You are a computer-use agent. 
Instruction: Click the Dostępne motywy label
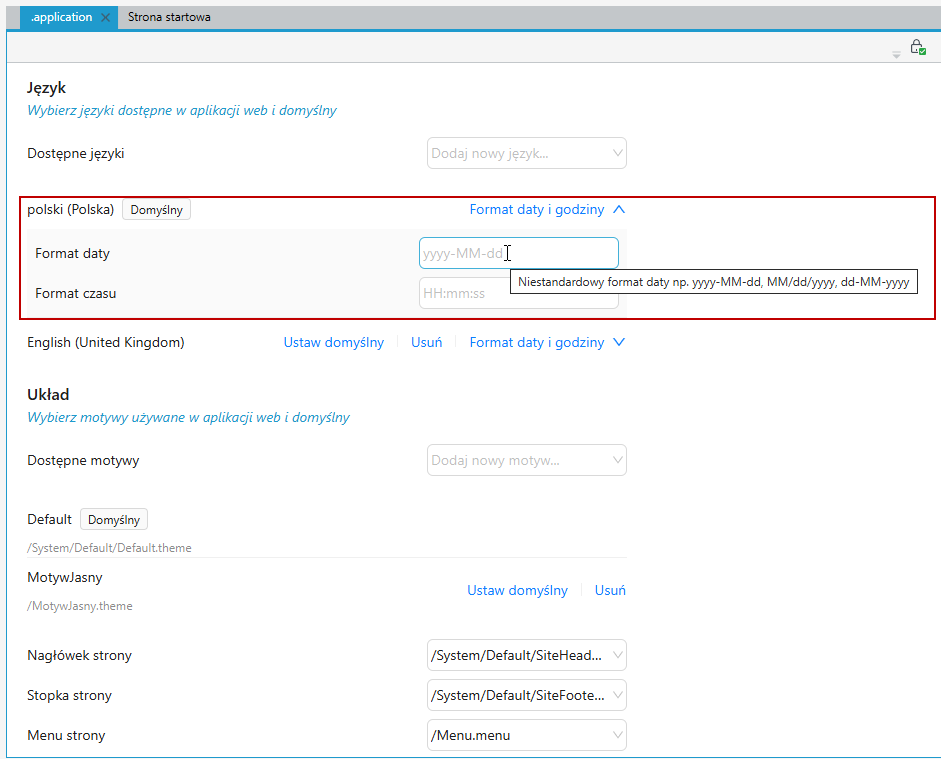[x=83, y=461]
